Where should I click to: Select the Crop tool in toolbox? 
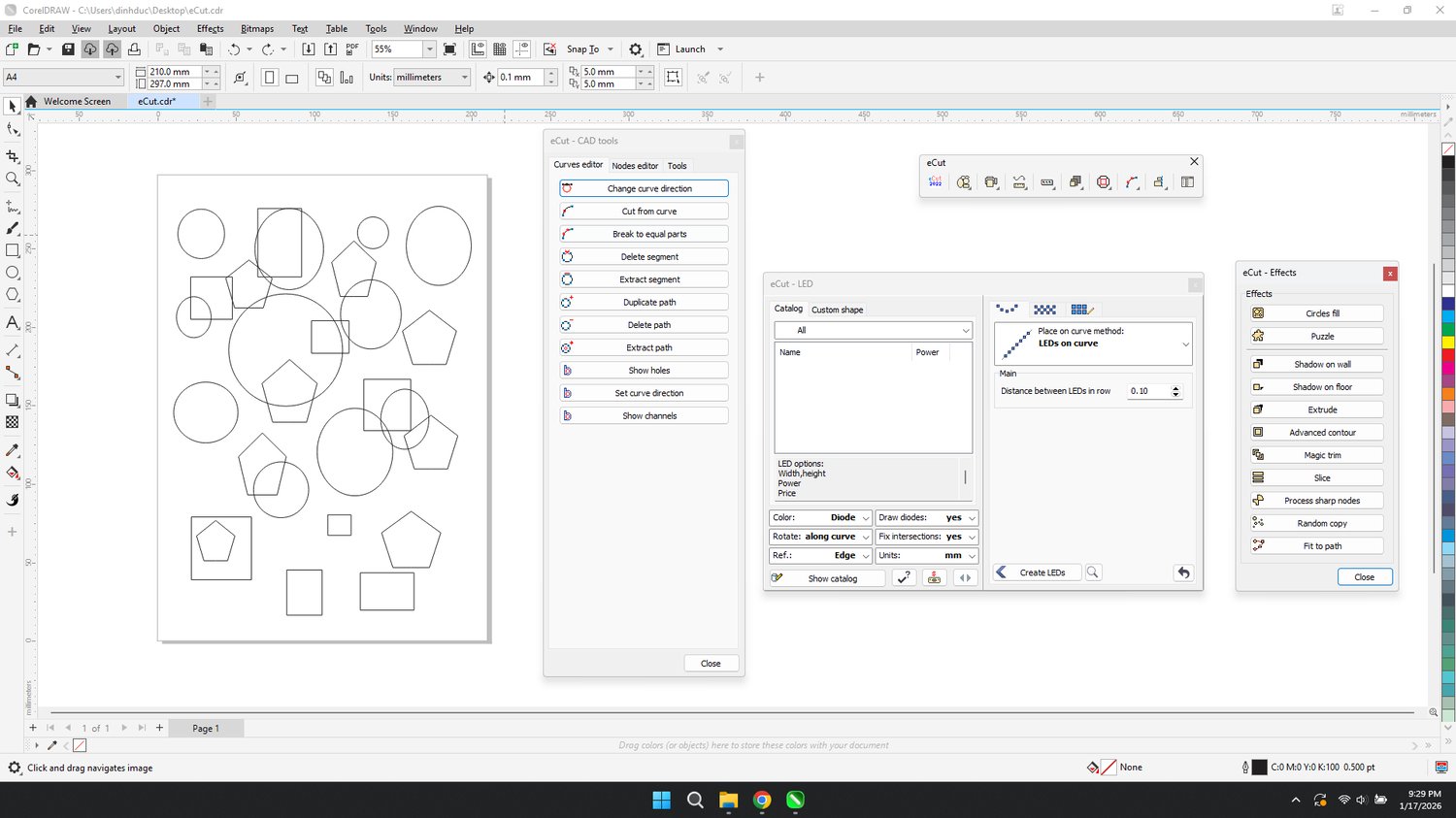tap(13, 156)
